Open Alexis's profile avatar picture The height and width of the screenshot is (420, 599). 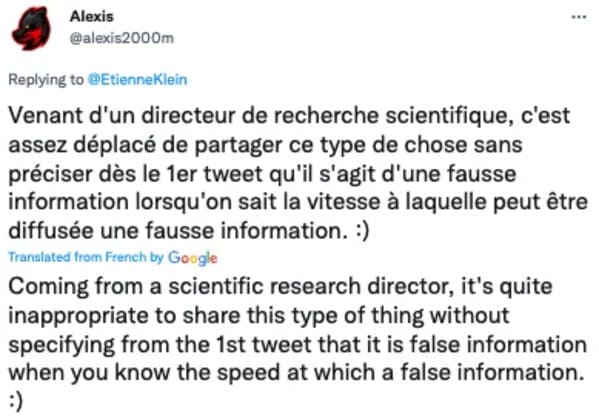tap(31, 29)
